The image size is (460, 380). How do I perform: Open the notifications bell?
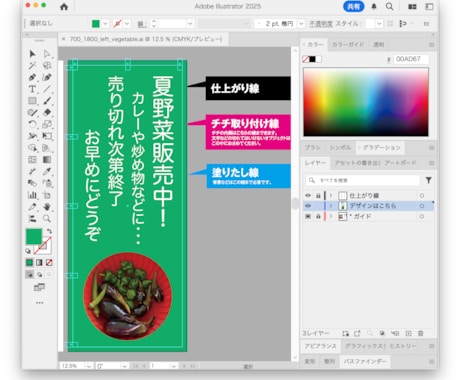374,6
